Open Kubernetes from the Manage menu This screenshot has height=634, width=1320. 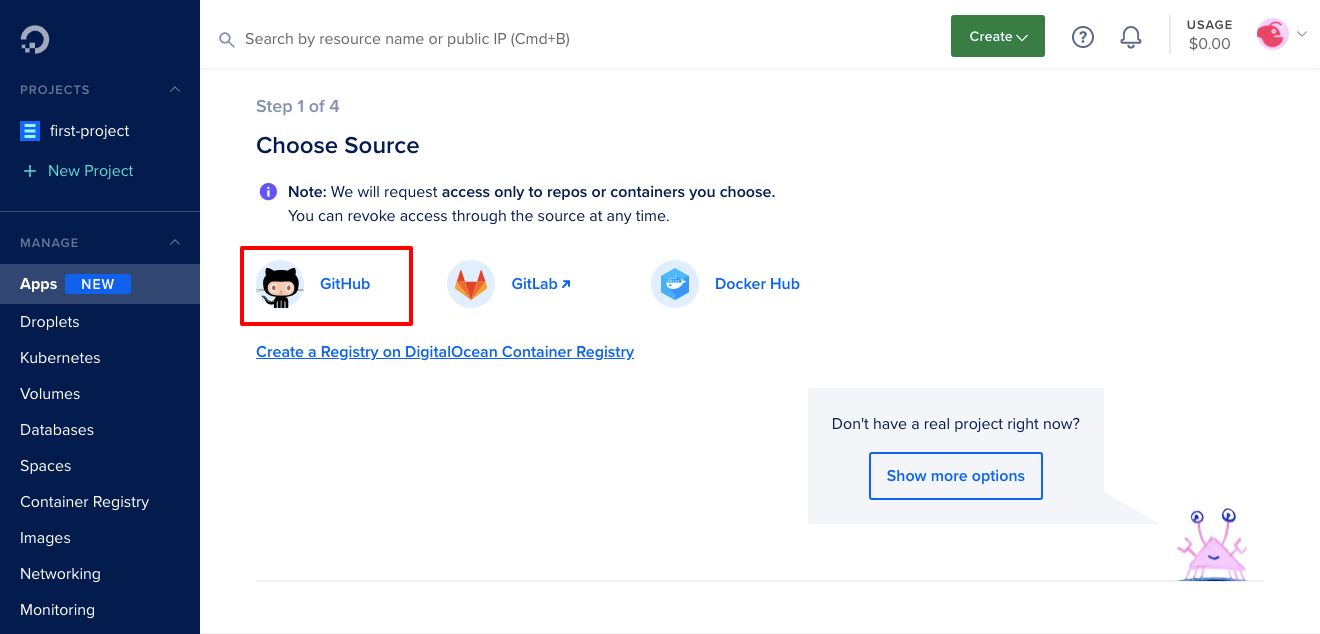pos(60,358)
